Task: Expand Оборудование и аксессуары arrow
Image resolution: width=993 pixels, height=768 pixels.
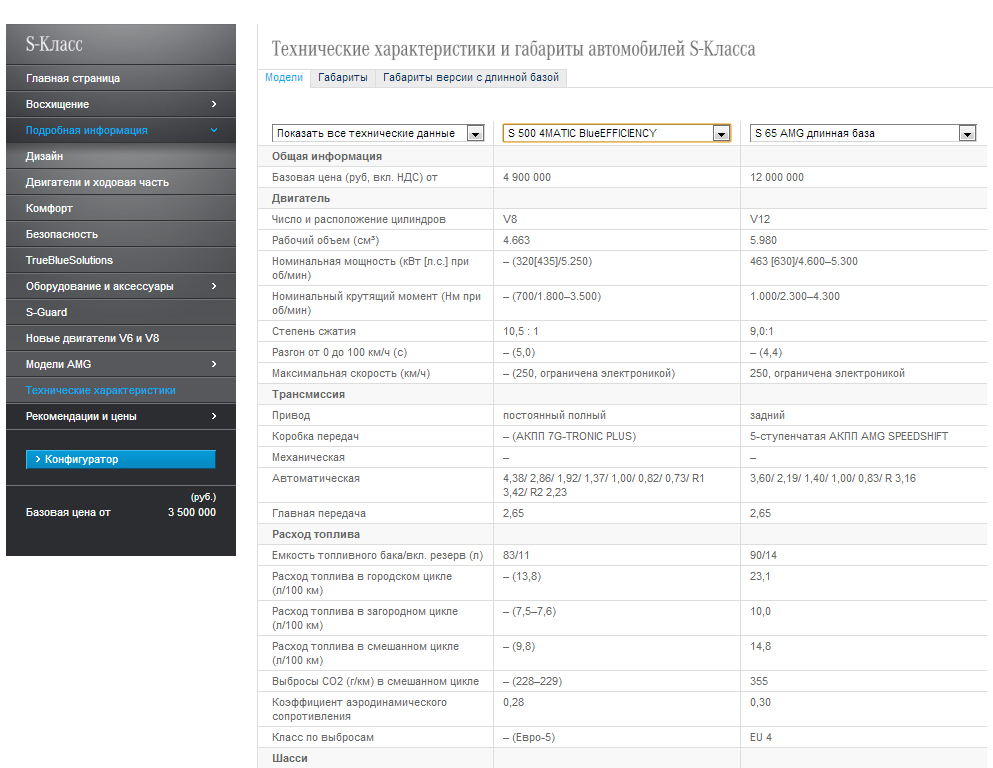Action: click(214, 286)
